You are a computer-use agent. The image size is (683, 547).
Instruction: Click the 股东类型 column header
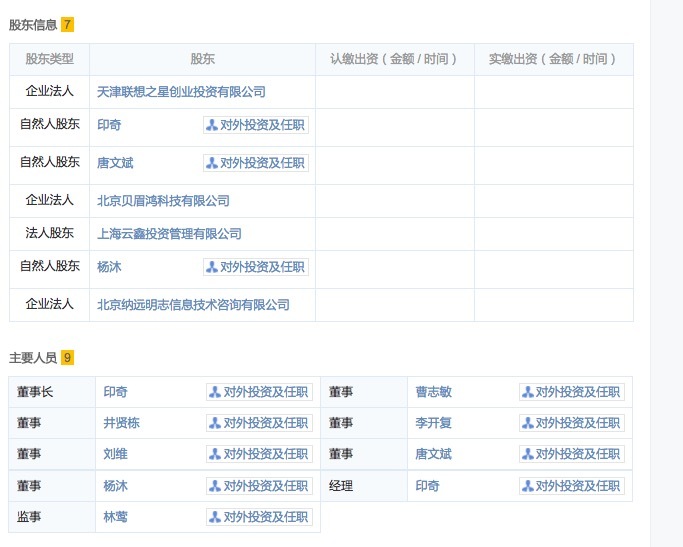tap(49, 59)
